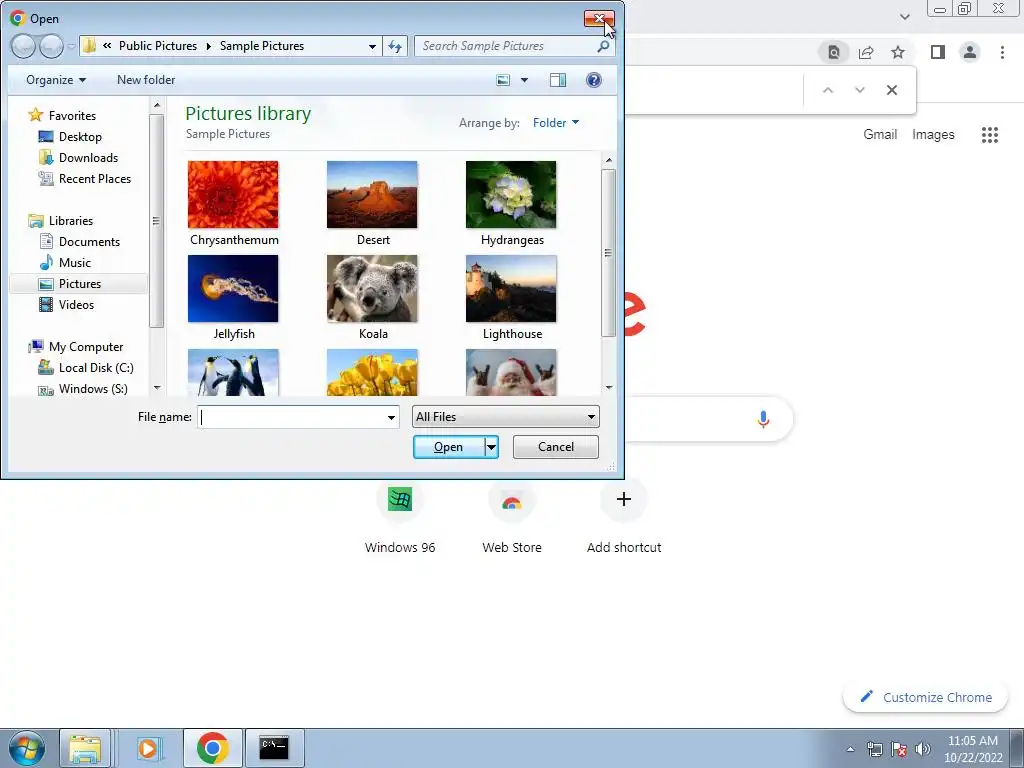Open Local Disk (C:) drive
This screenshot has height=768, width=1024.
pos(96,368)
